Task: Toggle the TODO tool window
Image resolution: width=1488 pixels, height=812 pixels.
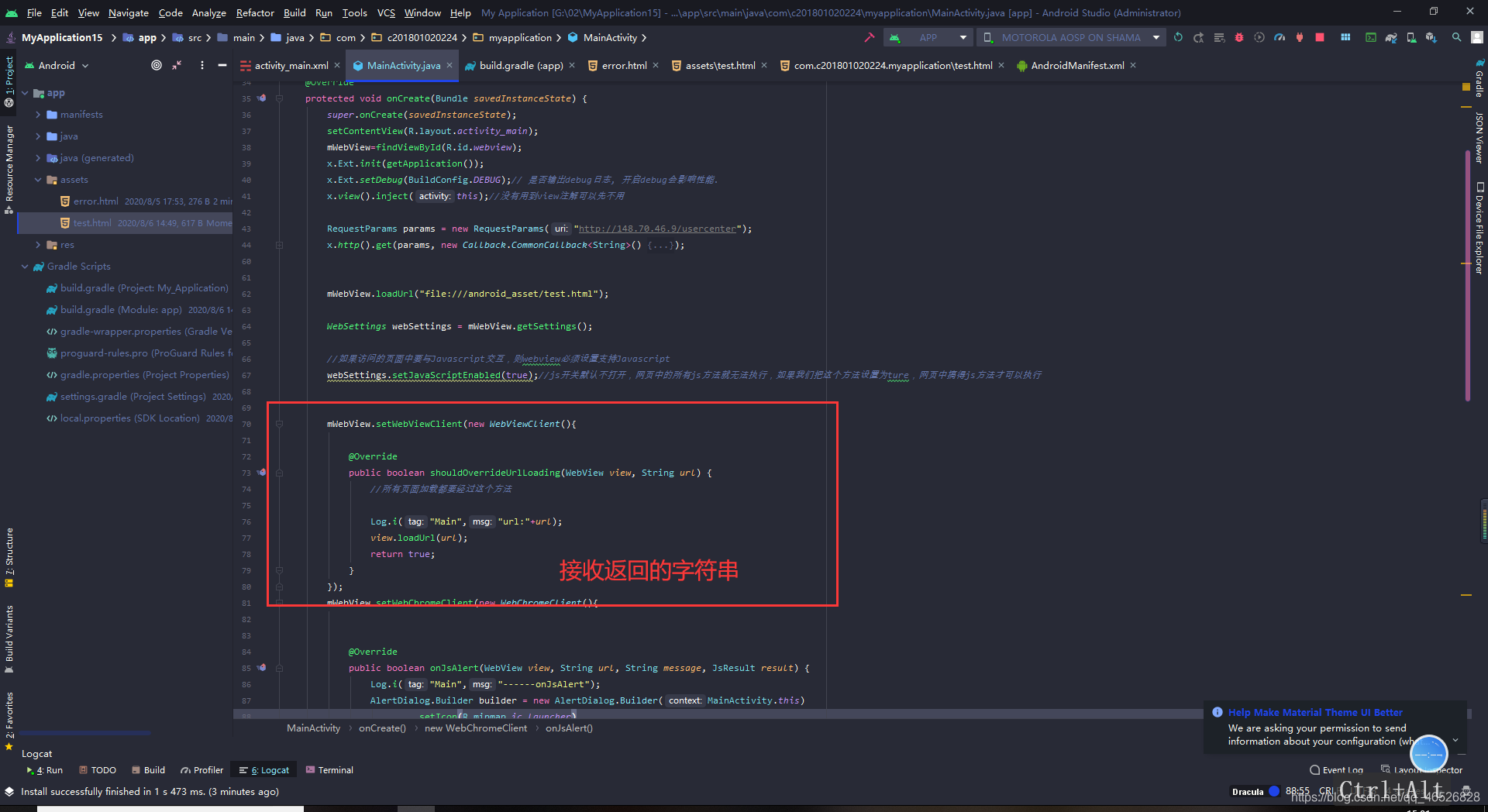Action: 98,770
